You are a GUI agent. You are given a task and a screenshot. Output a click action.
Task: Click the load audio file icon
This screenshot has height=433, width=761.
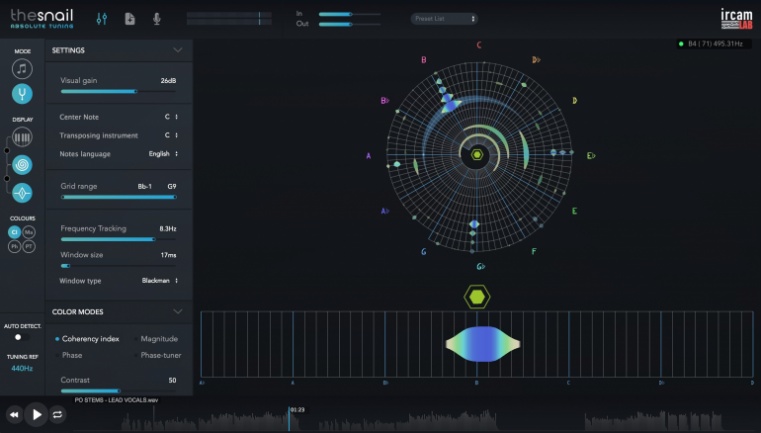coord(129,19)
